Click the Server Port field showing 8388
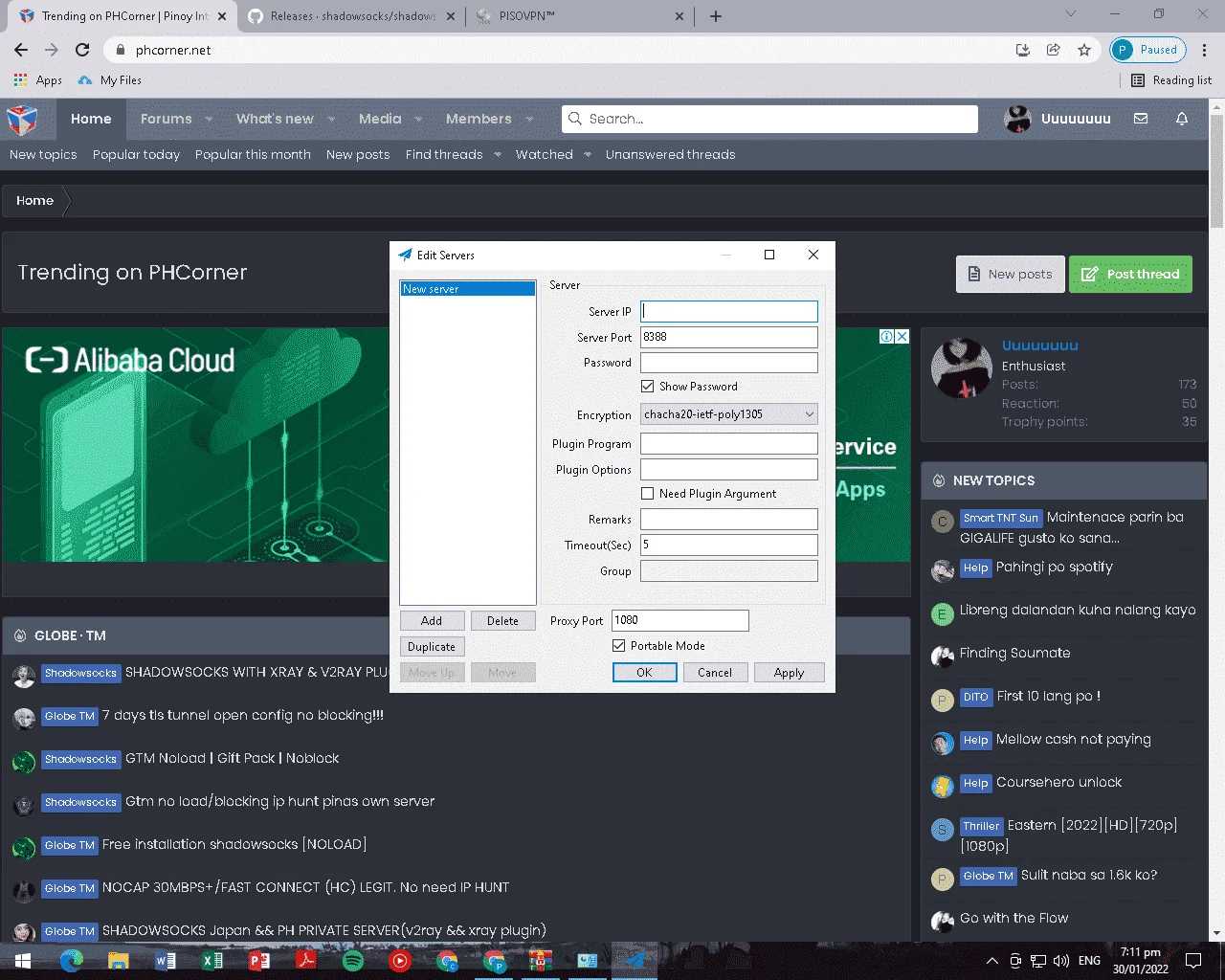The image size is (1225, 980). pyautogui.click(x=729, y=337)
